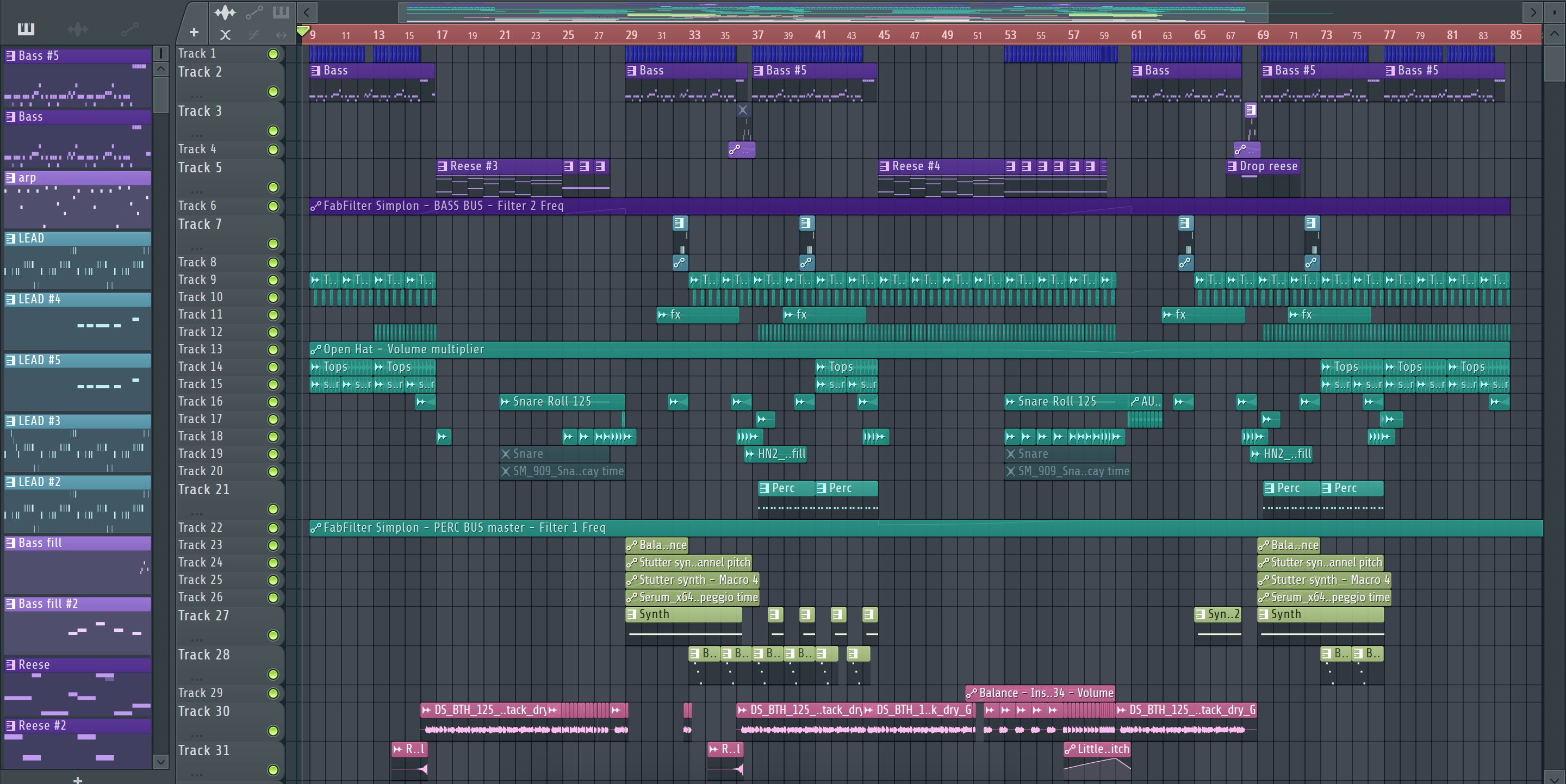Click the muted X clip on Track 3

click(742, 110)
